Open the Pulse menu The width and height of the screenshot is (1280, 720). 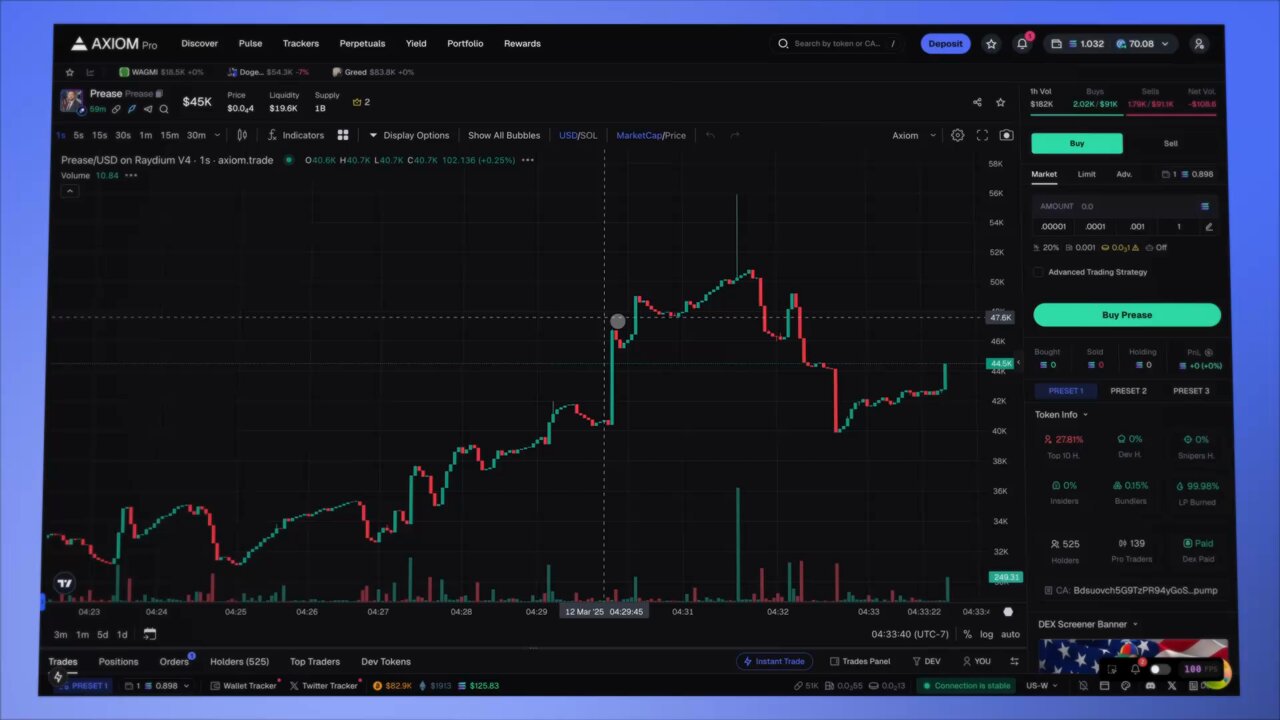[x=250, y=44]
